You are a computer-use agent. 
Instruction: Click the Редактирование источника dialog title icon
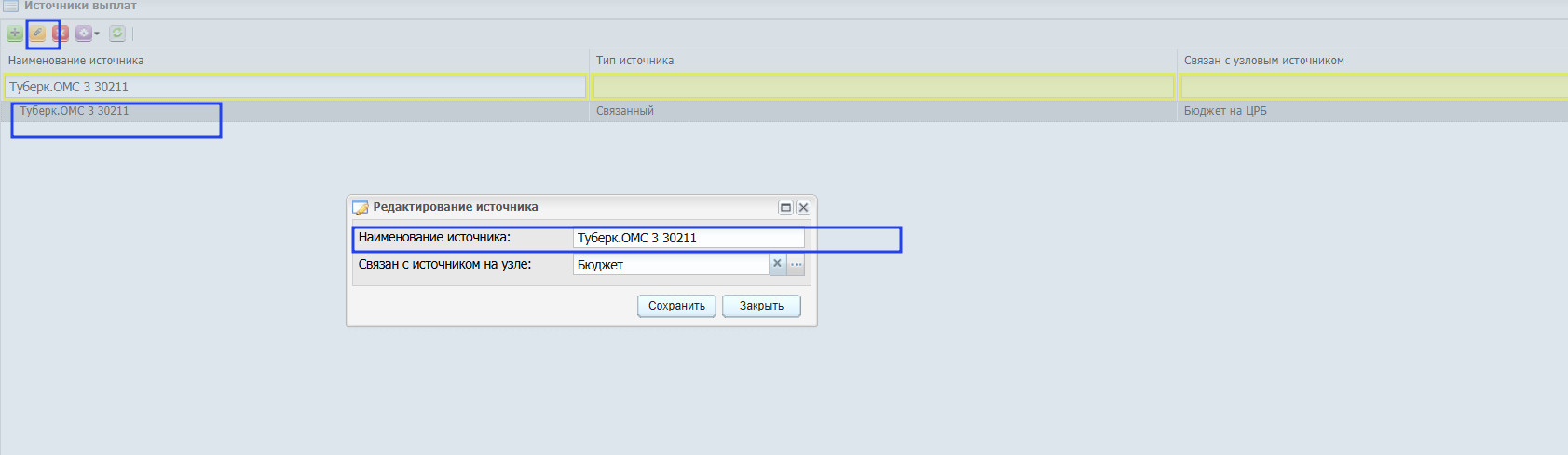(x=361, y=207)
